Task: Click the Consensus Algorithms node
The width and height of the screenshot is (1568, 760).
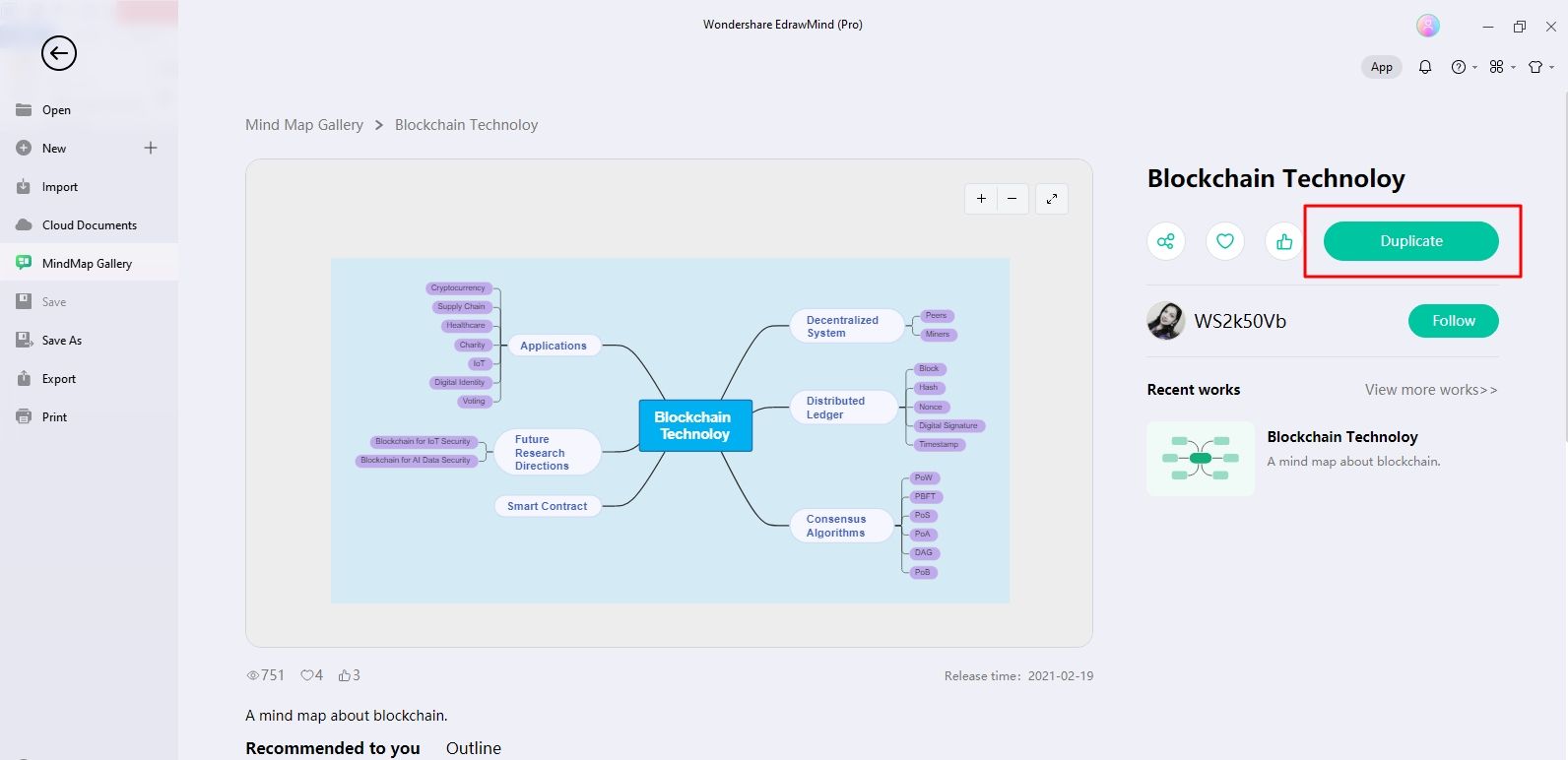Action: pos(842,526)
